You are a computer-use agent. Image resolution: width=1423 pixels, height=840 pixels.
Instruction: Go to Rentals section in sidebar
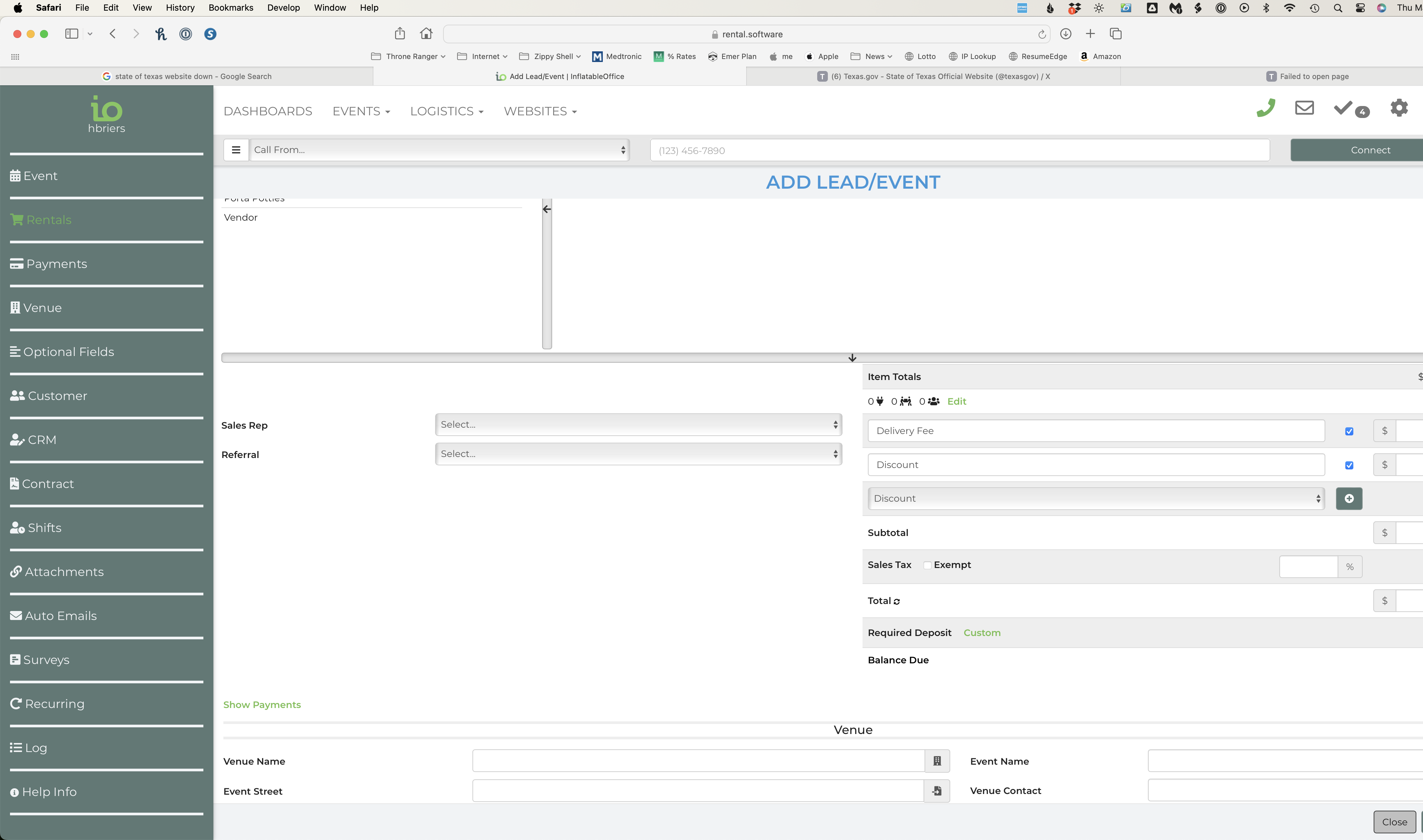41,220
